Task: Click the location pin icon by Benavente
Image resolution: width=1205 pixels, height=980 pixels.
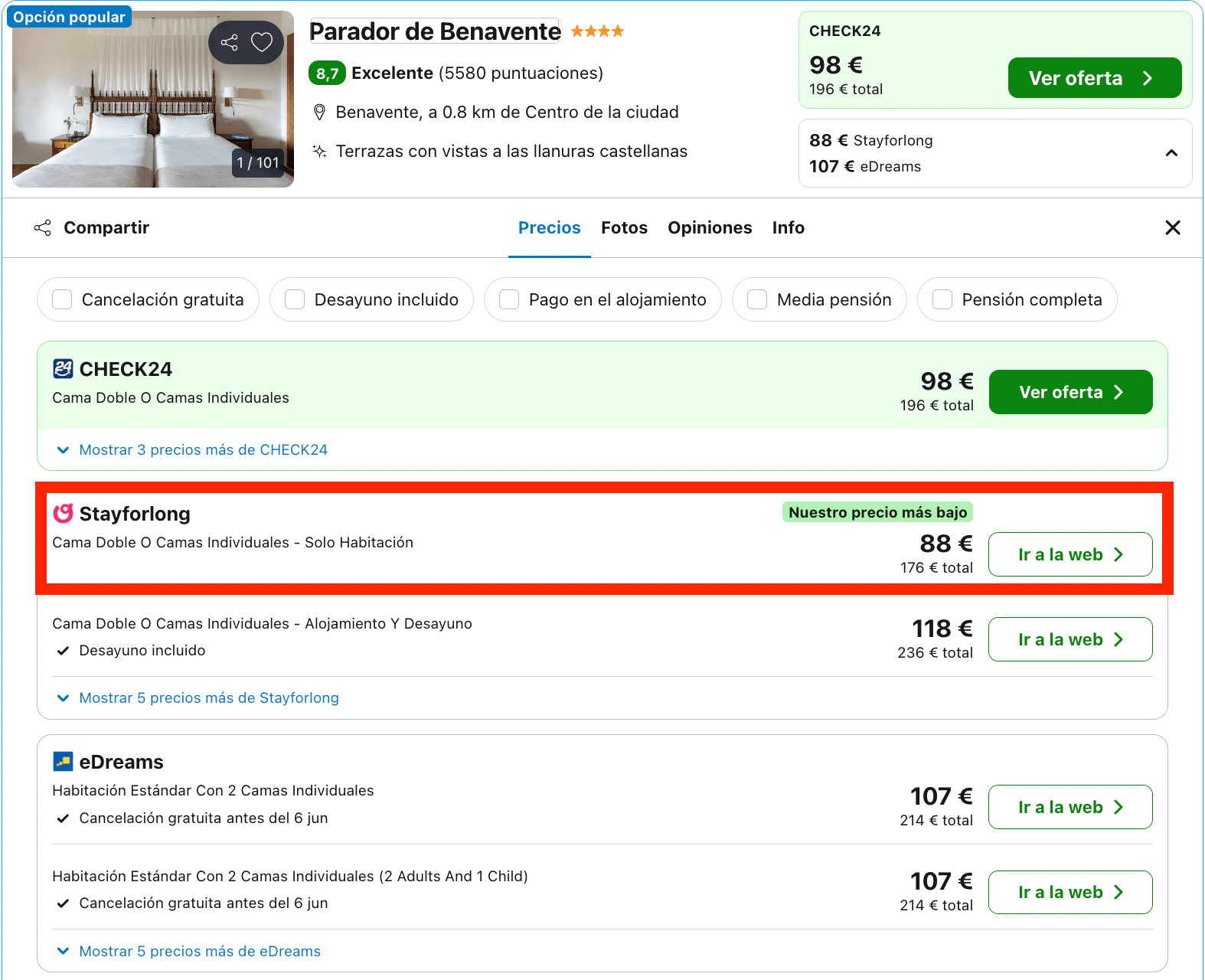Action: pyautogui.click(x=320, y=113)
